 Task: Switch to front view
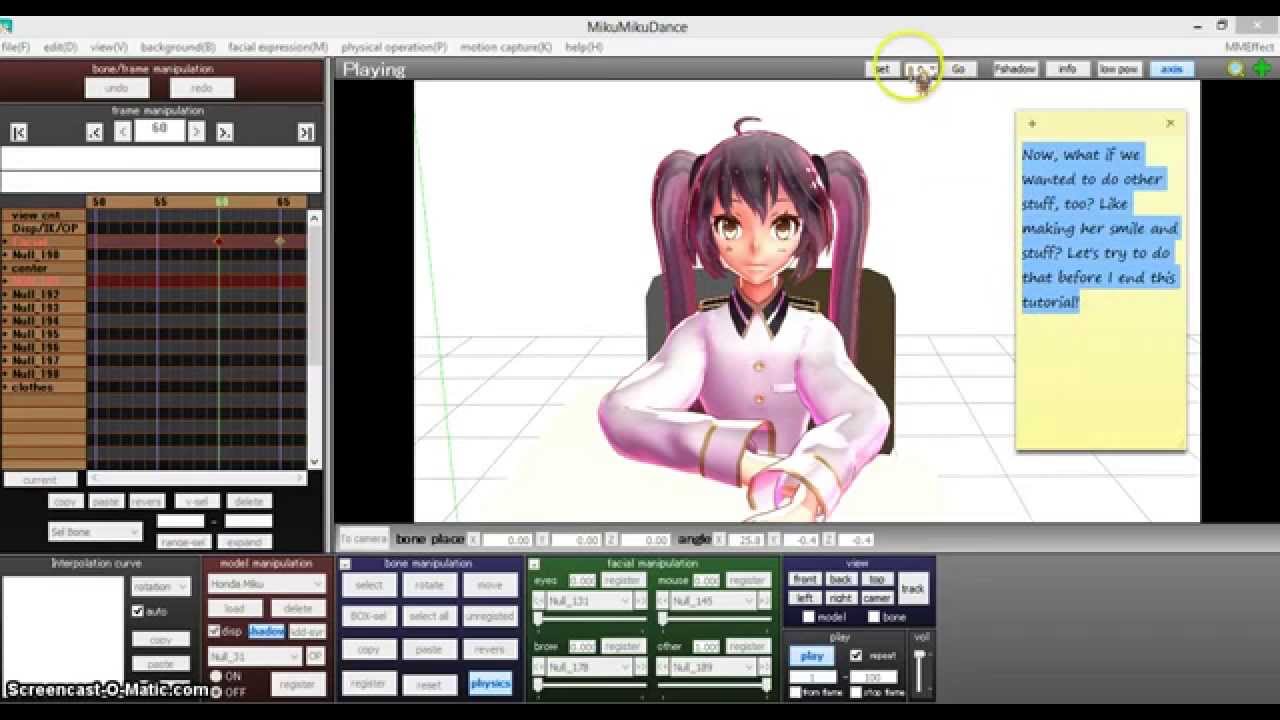point(805,579)
